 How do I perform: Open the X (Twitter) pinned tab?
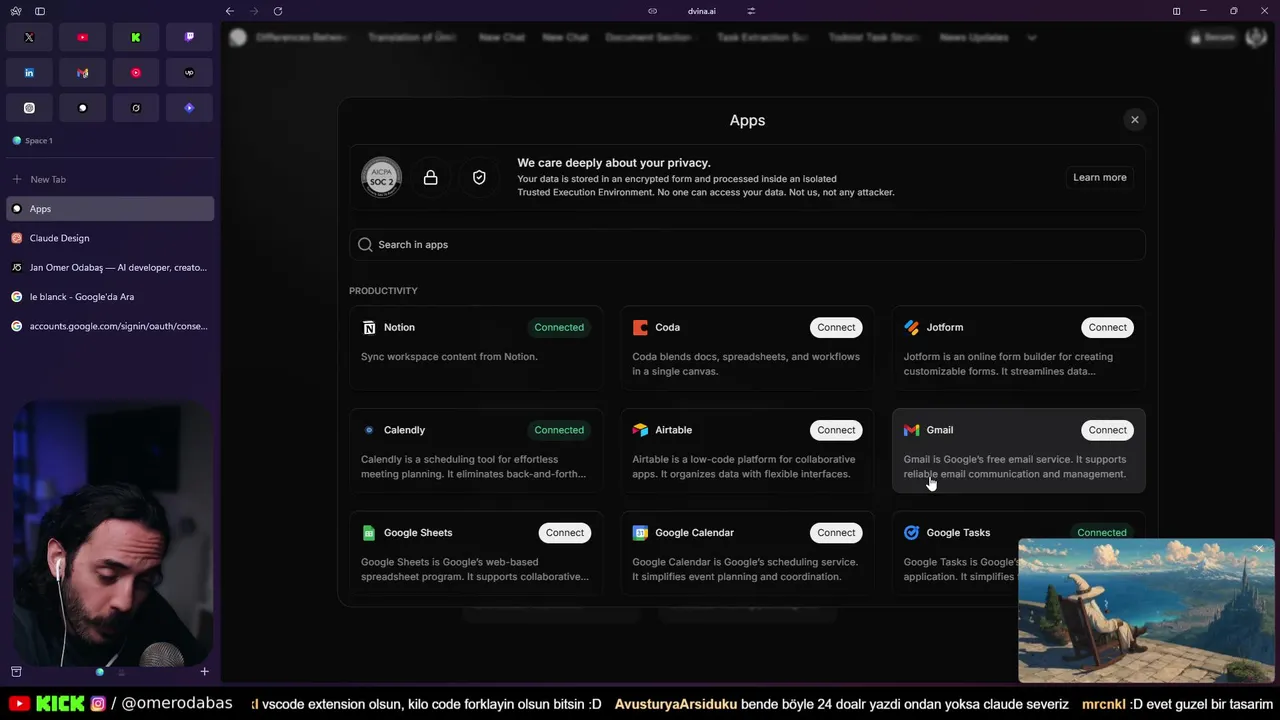29,37
